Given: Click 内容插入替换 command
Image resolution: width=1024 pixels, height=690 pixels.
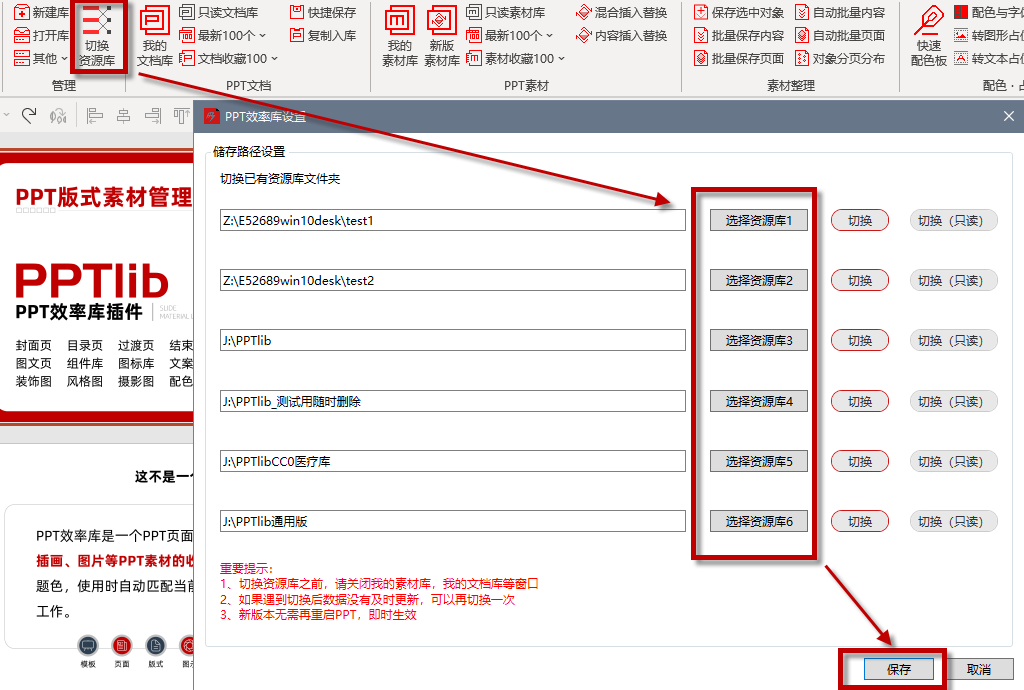Looking at the screenshot, I should [622, 35].
